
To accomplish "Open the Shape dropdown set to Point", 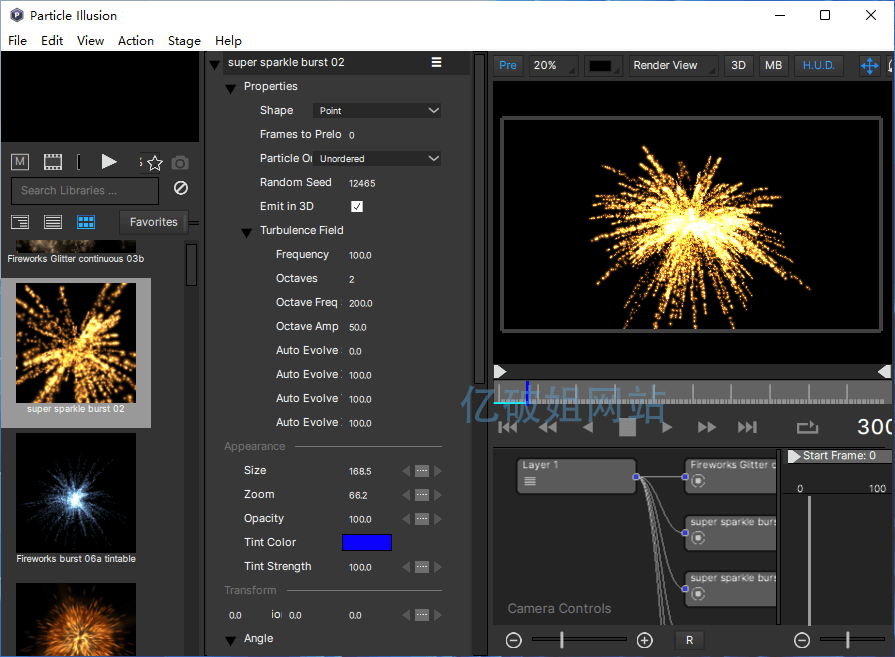I will pyautogui.click(x=377, y=111).
